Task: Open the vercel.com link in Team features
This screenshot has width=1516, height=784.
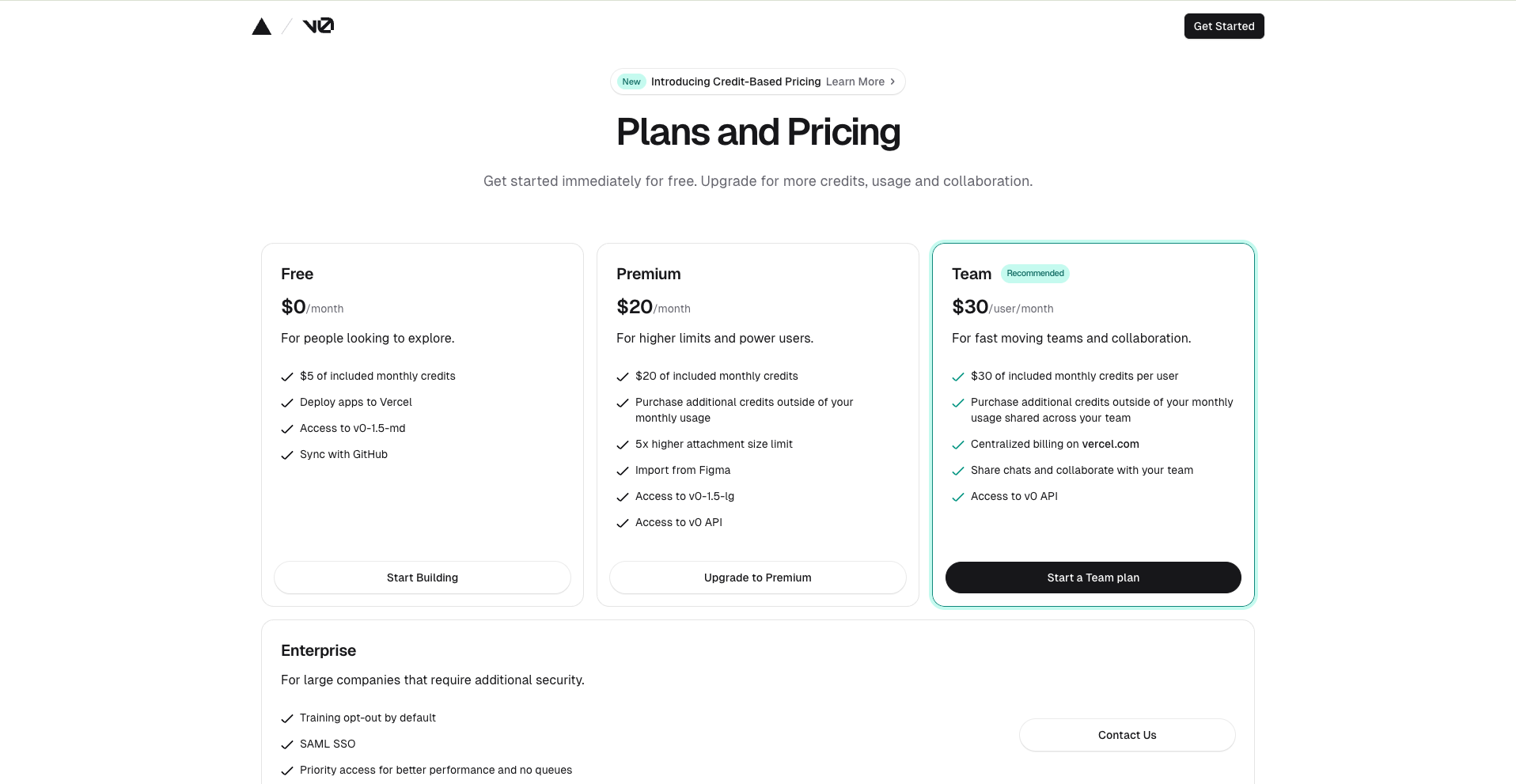Action: (x=1111, y=444)
